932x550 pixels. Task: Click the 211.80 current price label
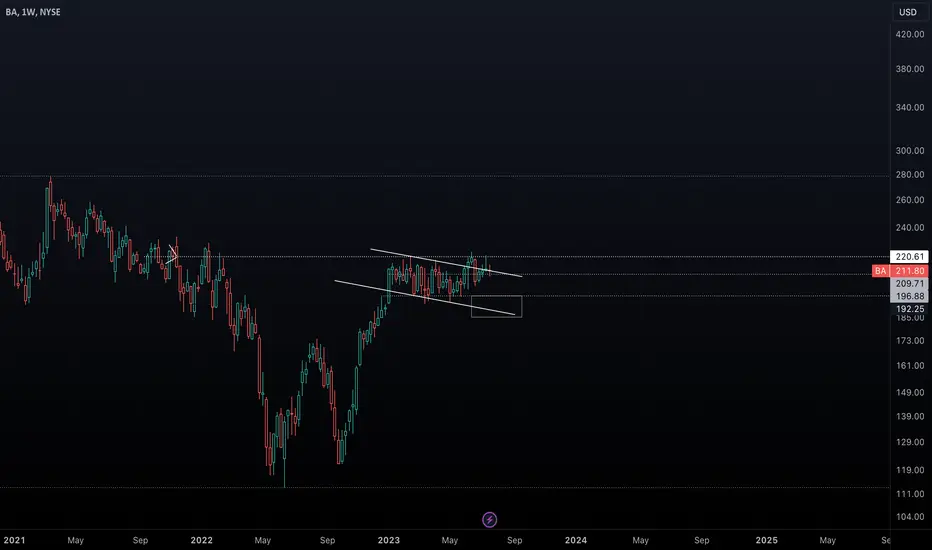pos(909,271)
